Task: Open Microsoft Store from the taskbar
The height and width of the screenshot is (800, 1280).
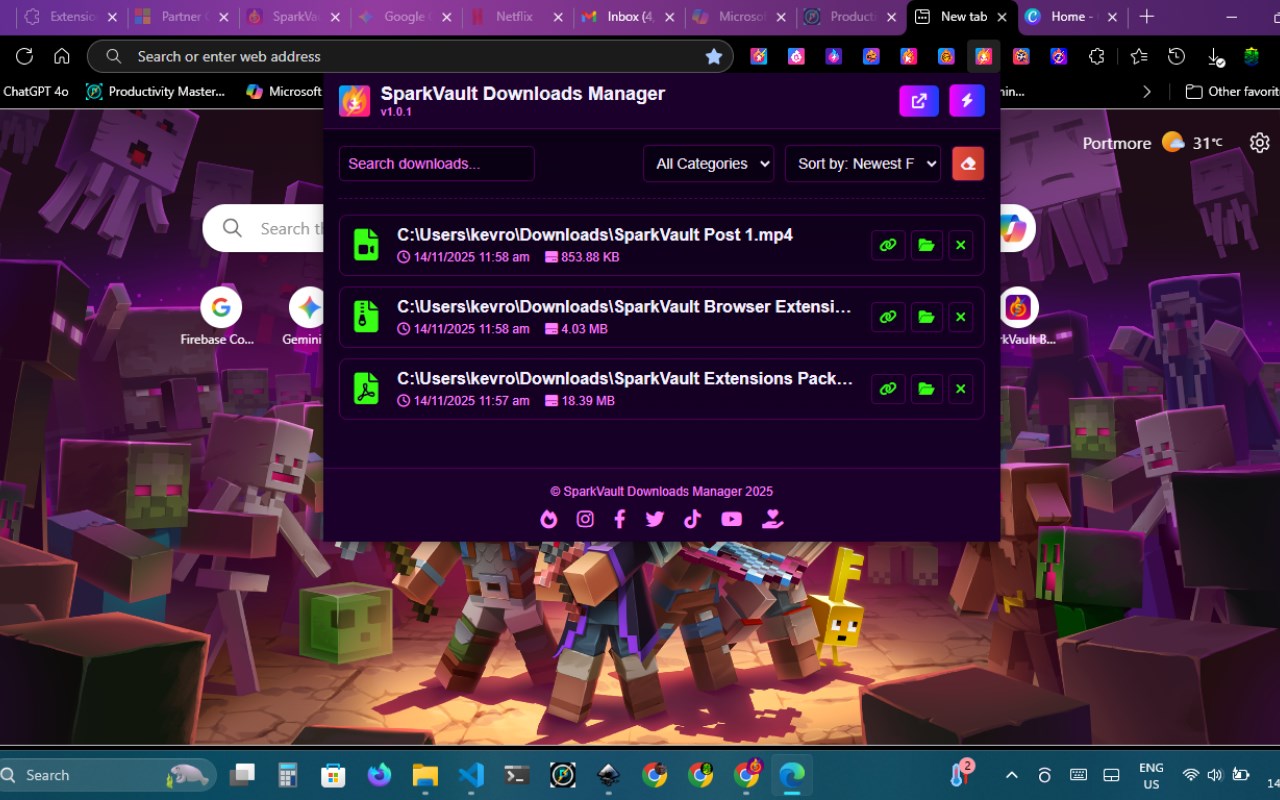Action: tap(333, 775)
